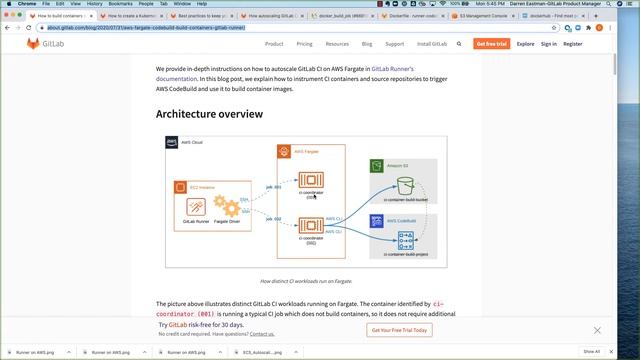Expand options for ECS_Autoscal...png download

pyautogui.click(x=296, y=352)
